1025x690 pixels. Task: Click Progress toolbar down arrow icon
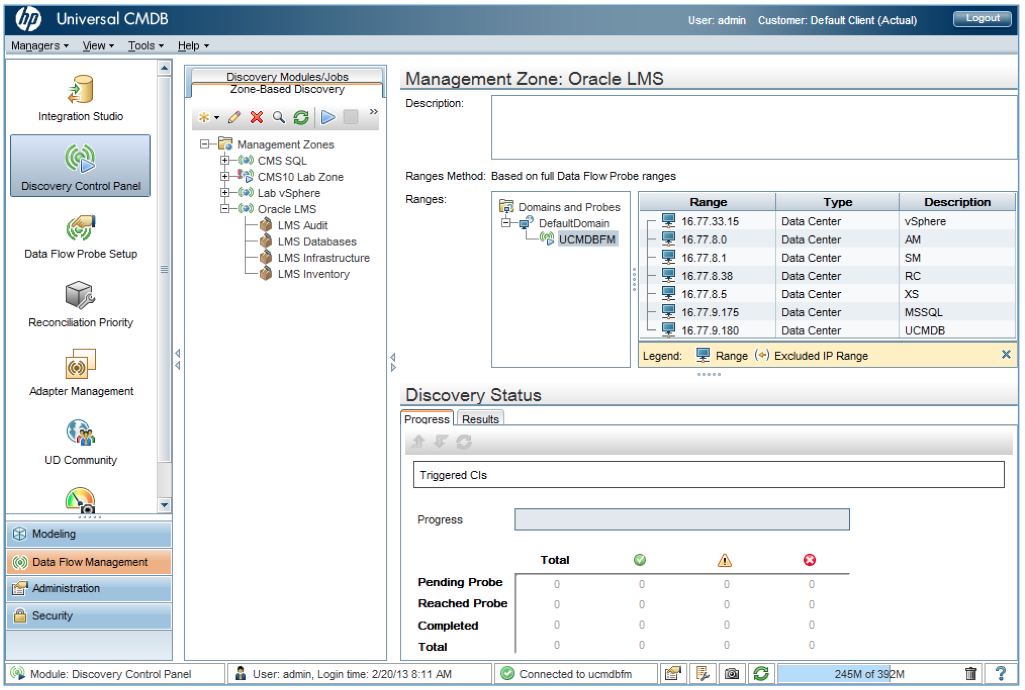pyautogui.click(x=441, y=442)
